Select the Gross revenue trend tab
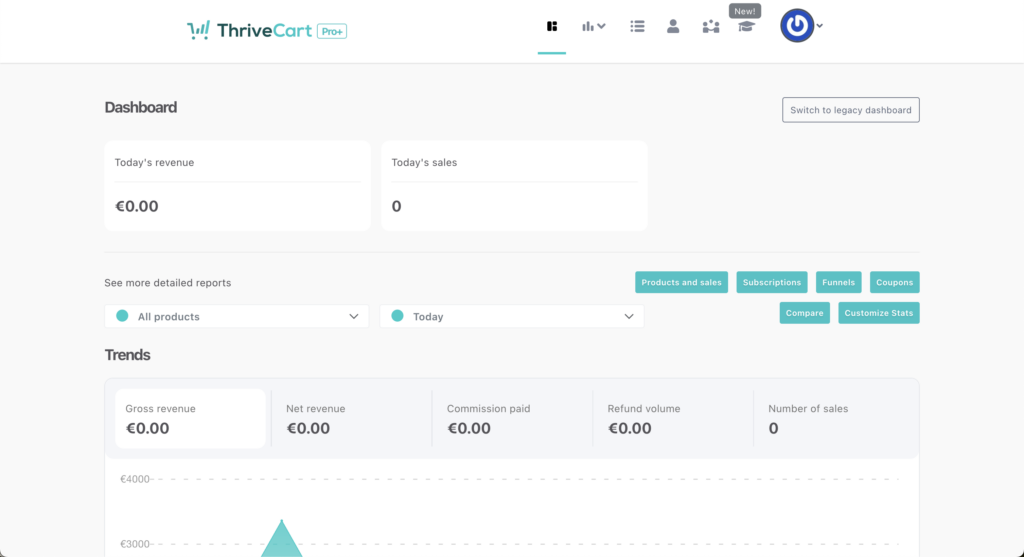 click(x=190, y=418)
